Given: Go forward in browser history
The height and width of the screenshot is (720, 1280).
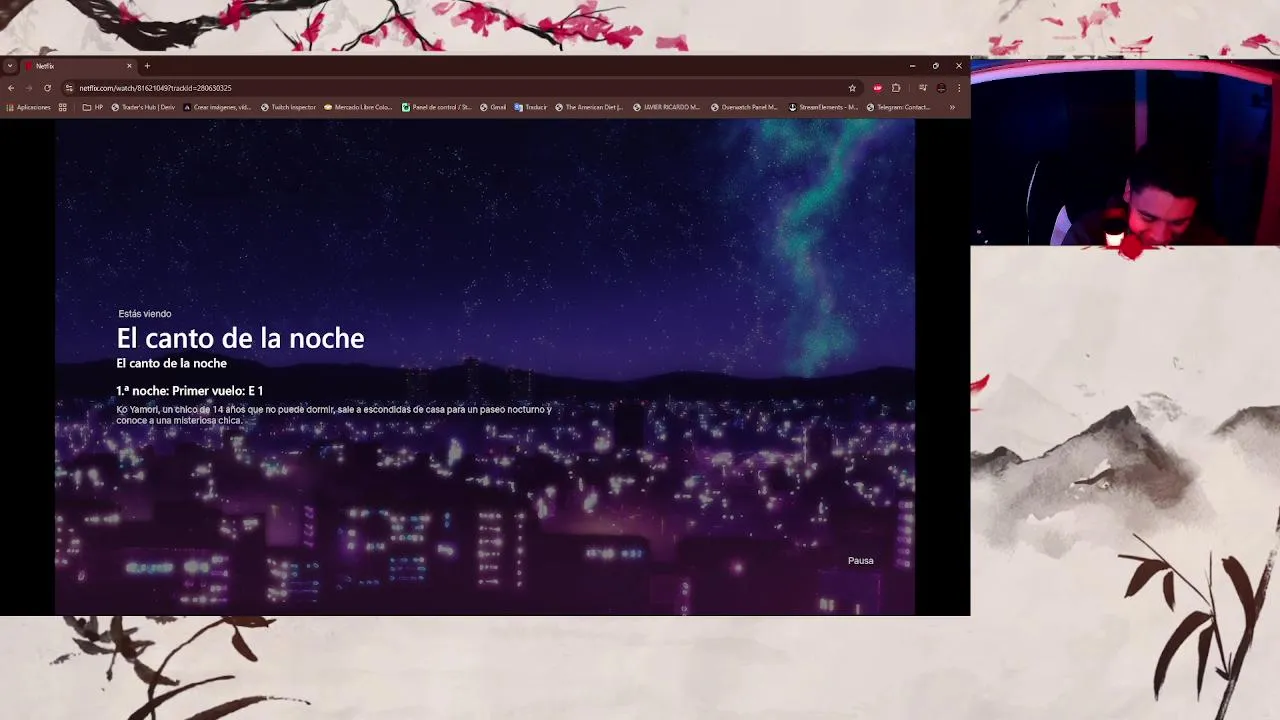Looking at the screenshot, I should (x=28, y=88).
